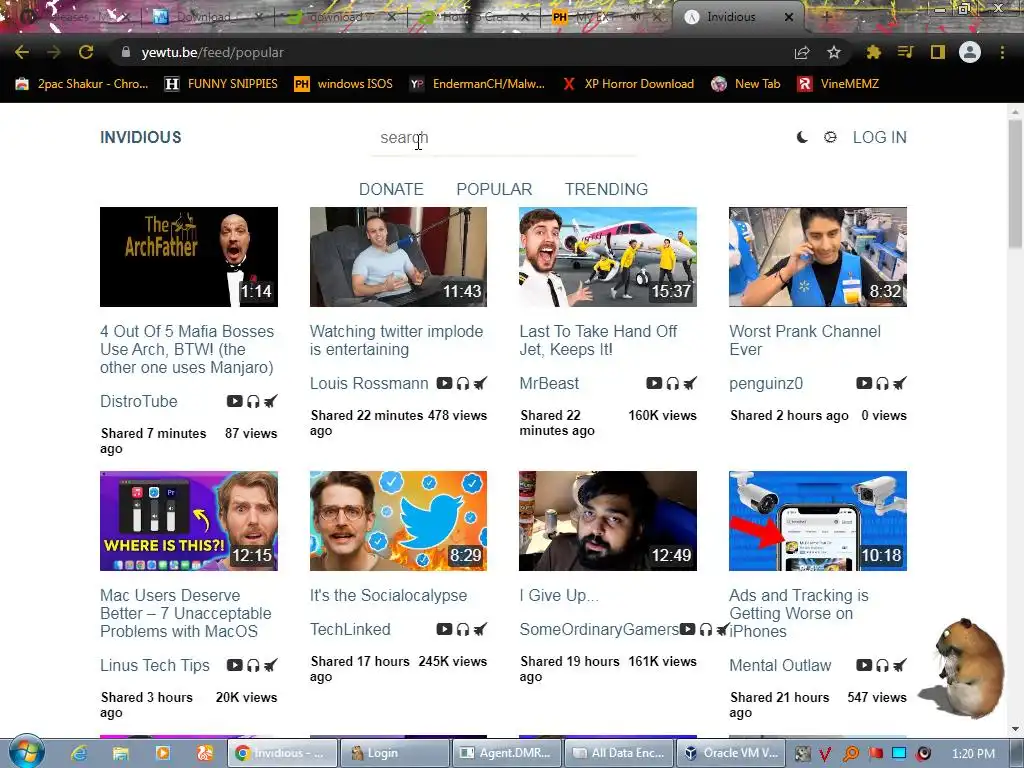Select the Invidious browser tab
Image resolution: width=1024 pixels, height=768 pixels.
pyautogui.click(x=737, y=17)
